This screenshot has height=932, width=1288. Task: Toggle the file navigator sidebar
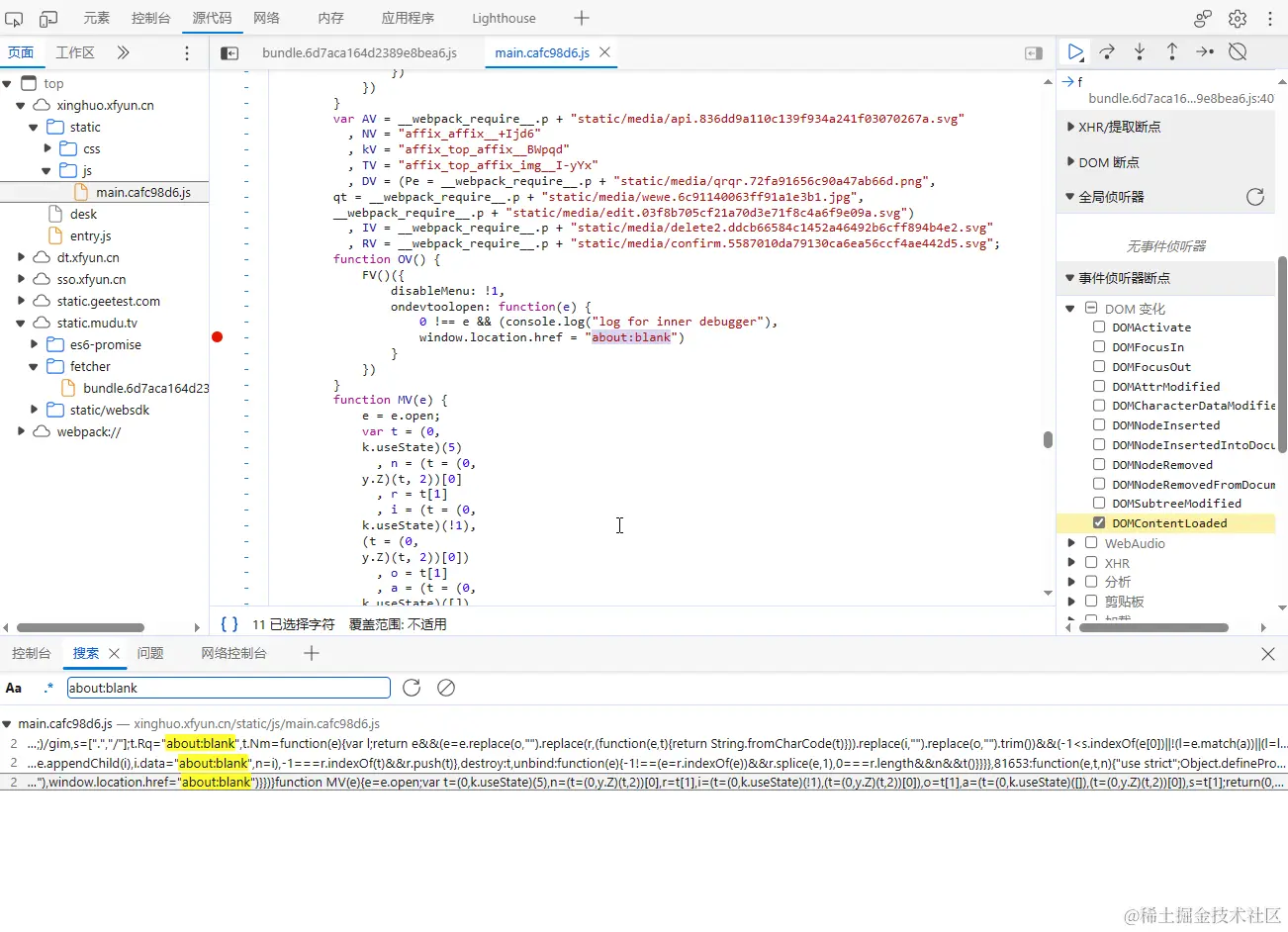click(x=229, y=53)
